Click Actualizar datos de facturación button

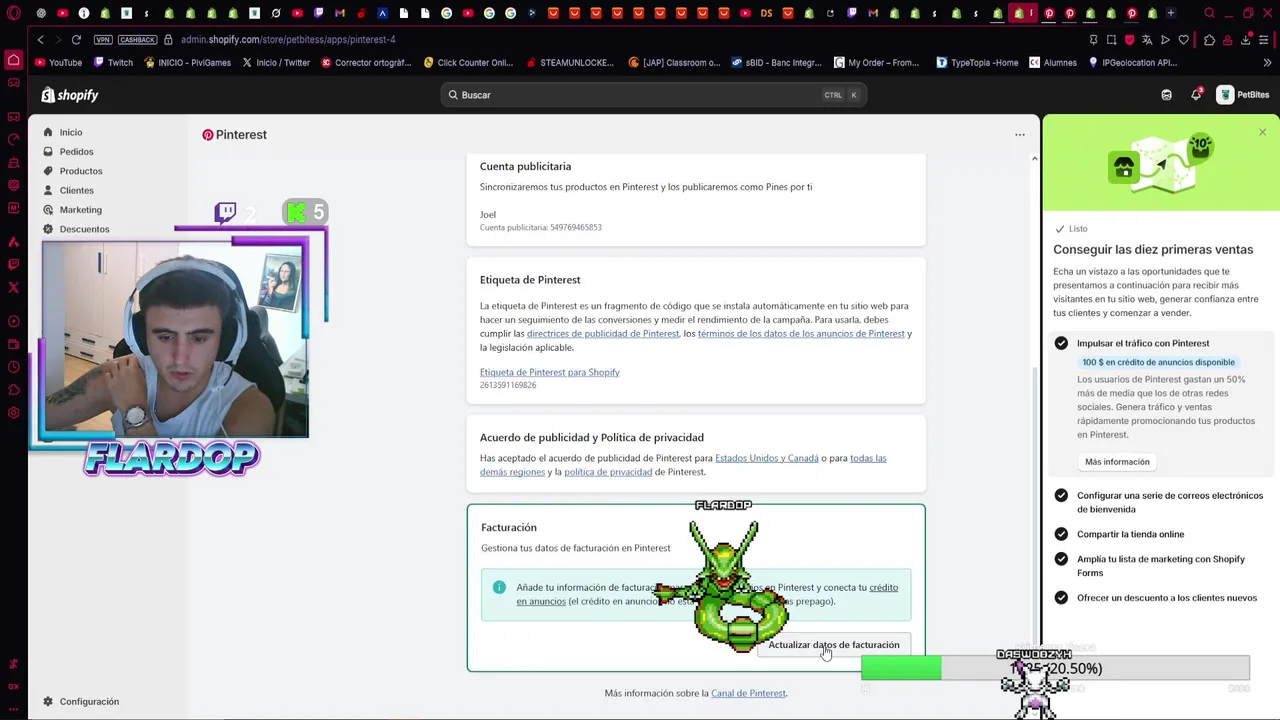tap(834, 645)
